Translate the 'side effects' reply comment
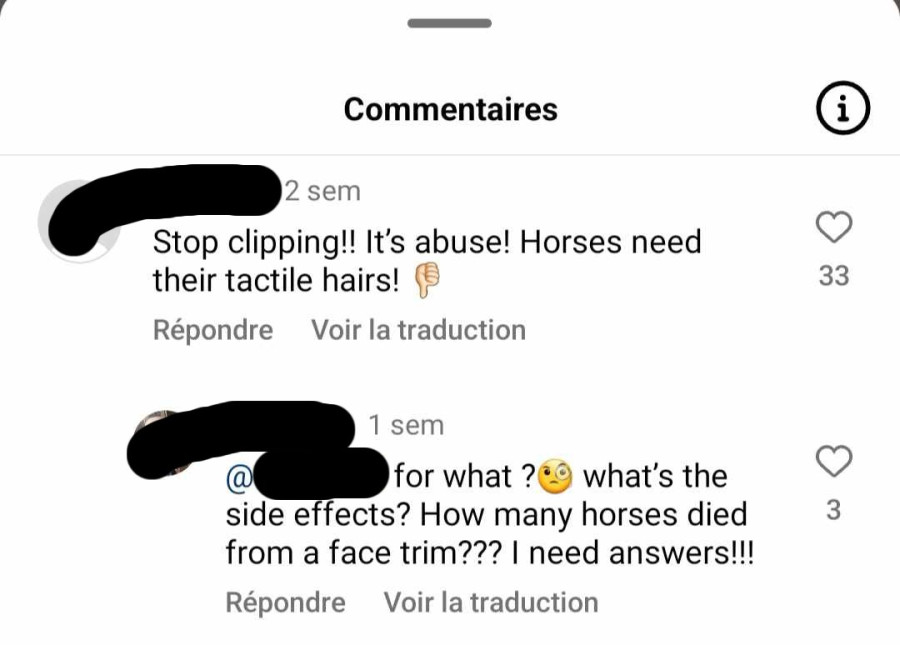The width and height of the screenshot is (900, 645). click(x=491, y=603)
